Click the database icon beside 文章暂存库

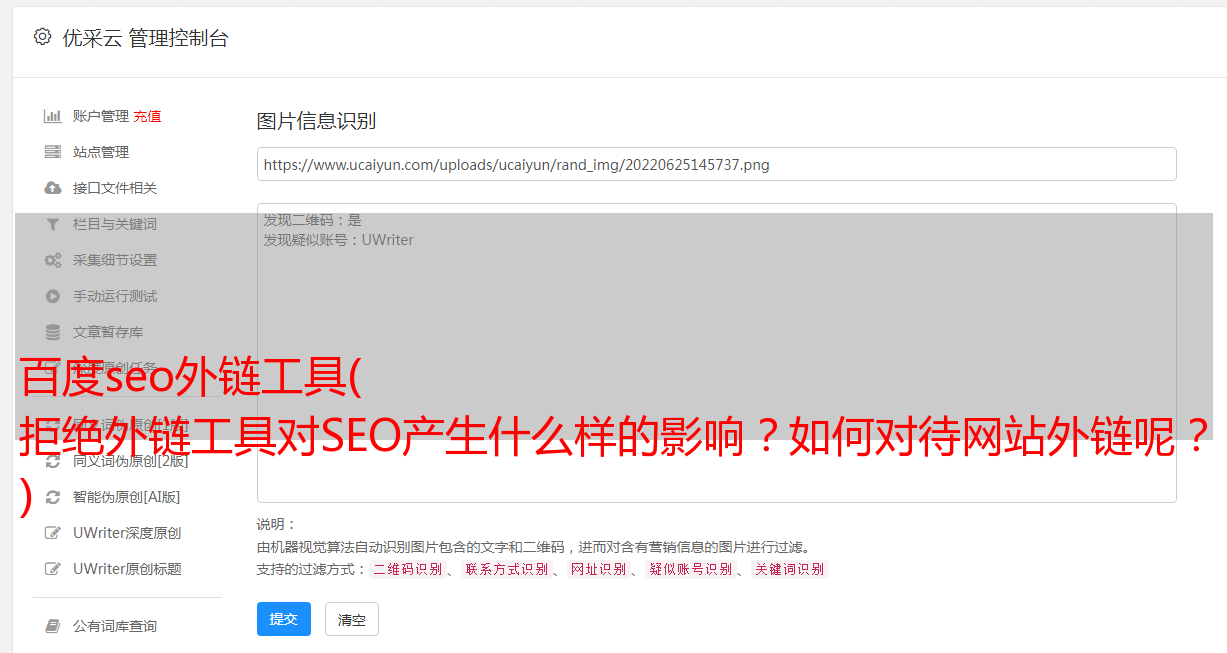[x=53, y=332]
